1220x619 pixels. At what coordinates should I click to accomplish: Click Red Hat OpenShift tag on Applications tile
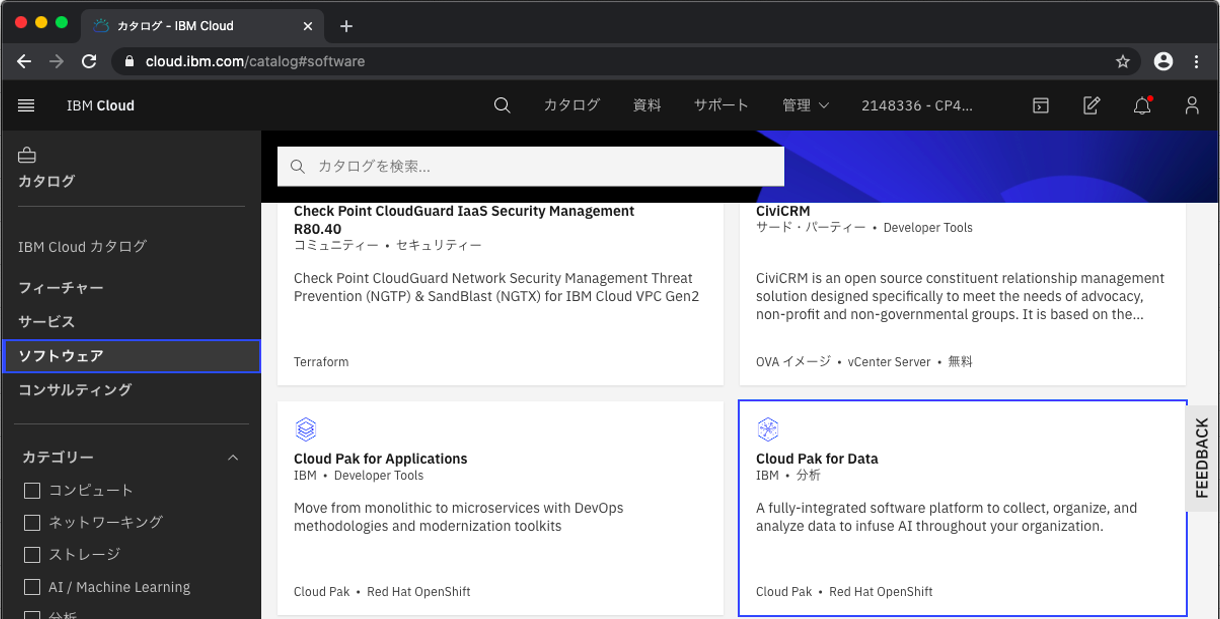[418, 592]
